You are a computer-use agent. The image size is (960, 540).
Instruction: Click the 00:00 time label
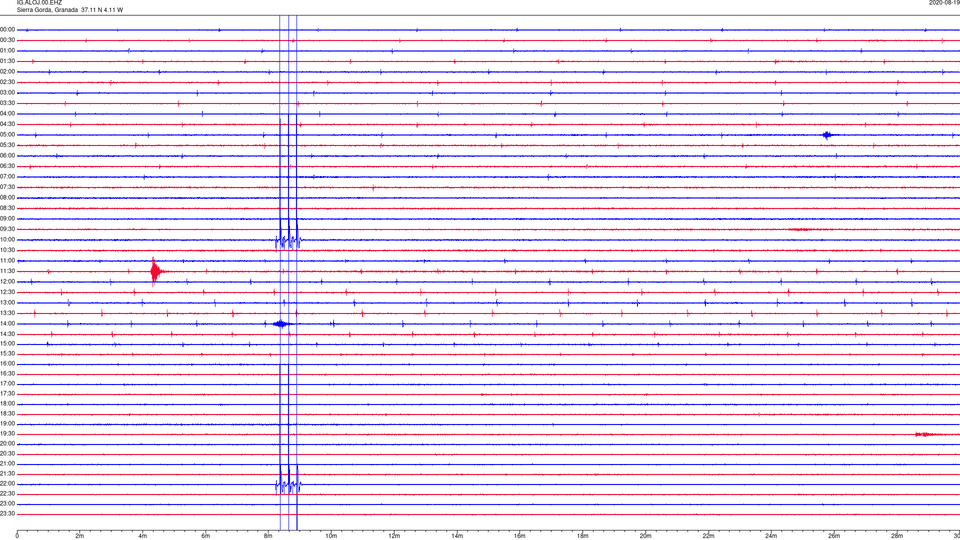[x=8, y=29]
